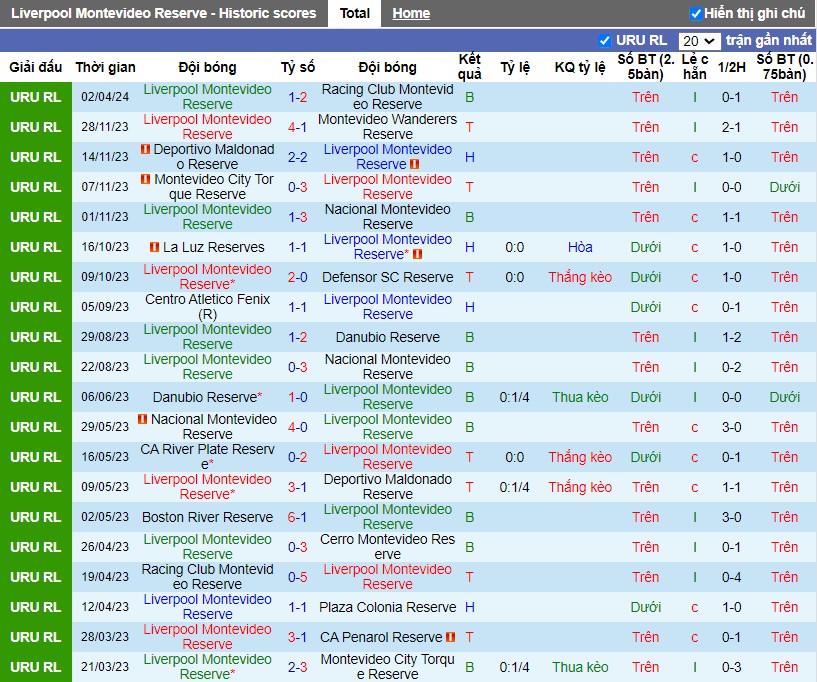Click Hòa result on 16/10/23 row
The image size is (817, 682).
coord(580,247)
